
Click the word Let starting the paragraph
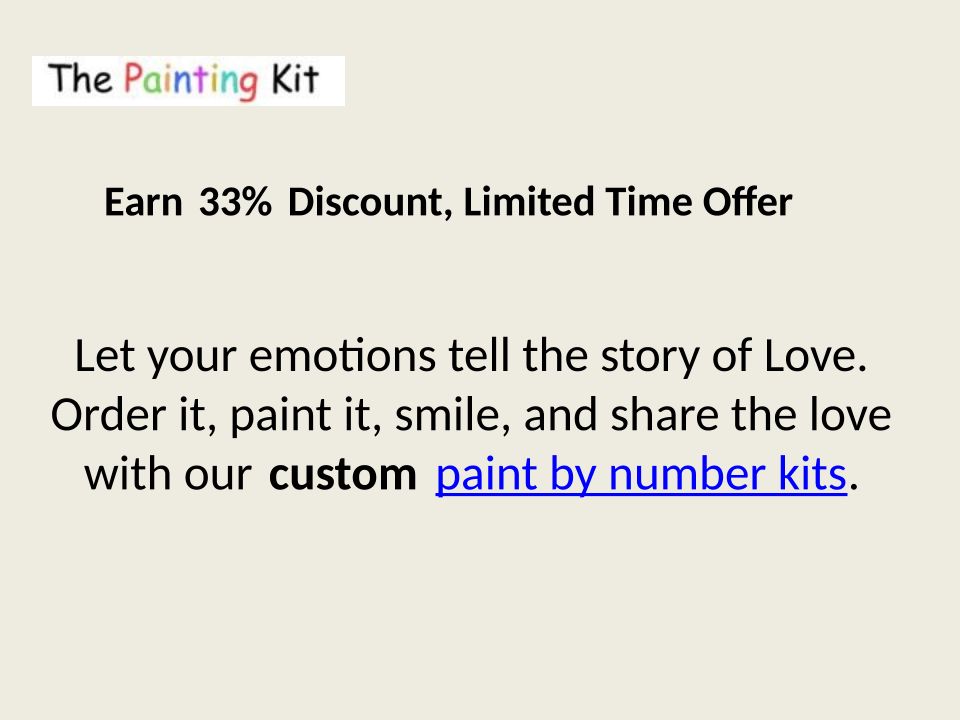tap(104, 356)
